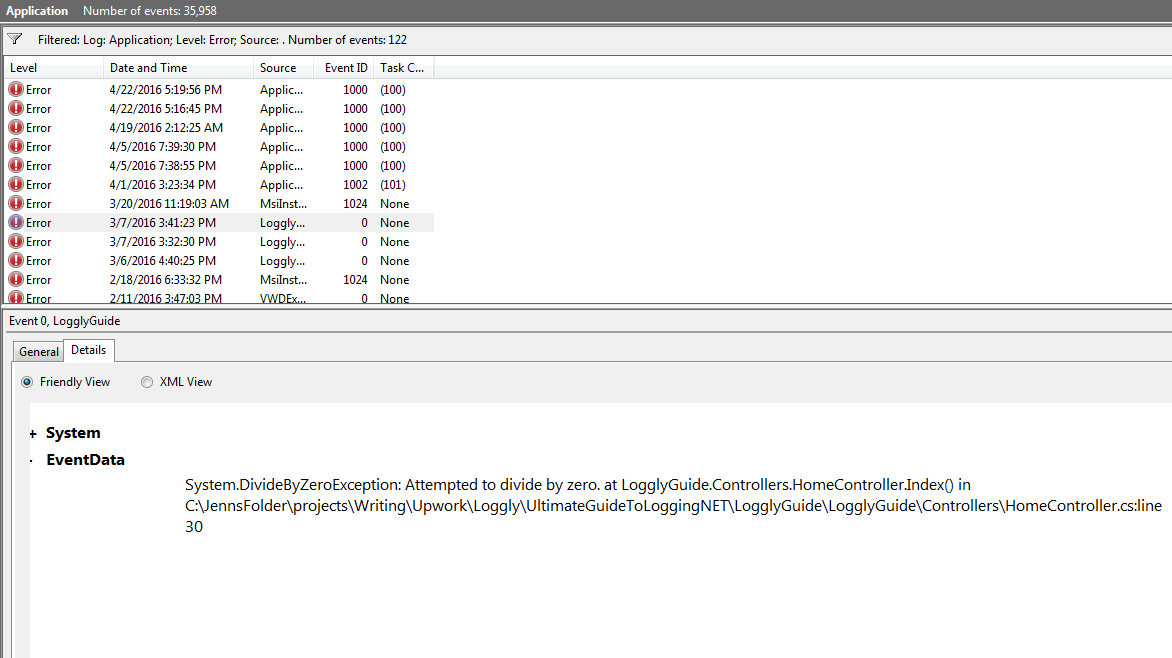Viewport: 1172px width, 658px height.
Task: Expand the System node
Action: pyautogui.click(x=33, y=434)
